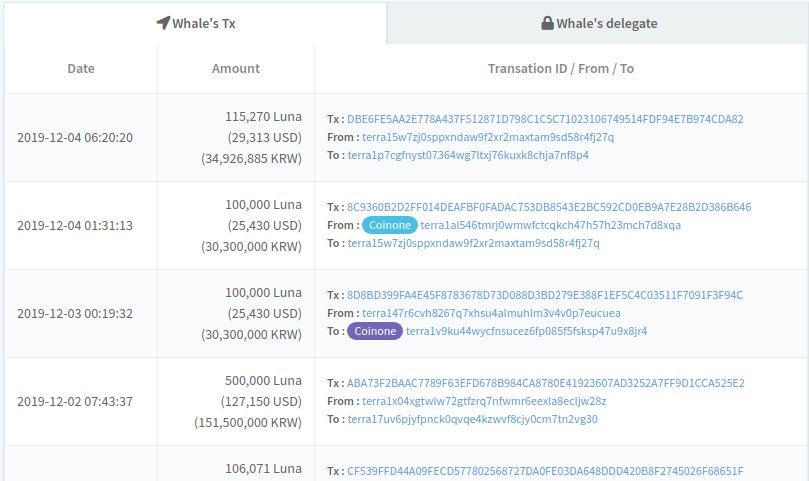The image size is (809, 481).
Task: Click the Date column header
Action: click(x=81, y=69)
